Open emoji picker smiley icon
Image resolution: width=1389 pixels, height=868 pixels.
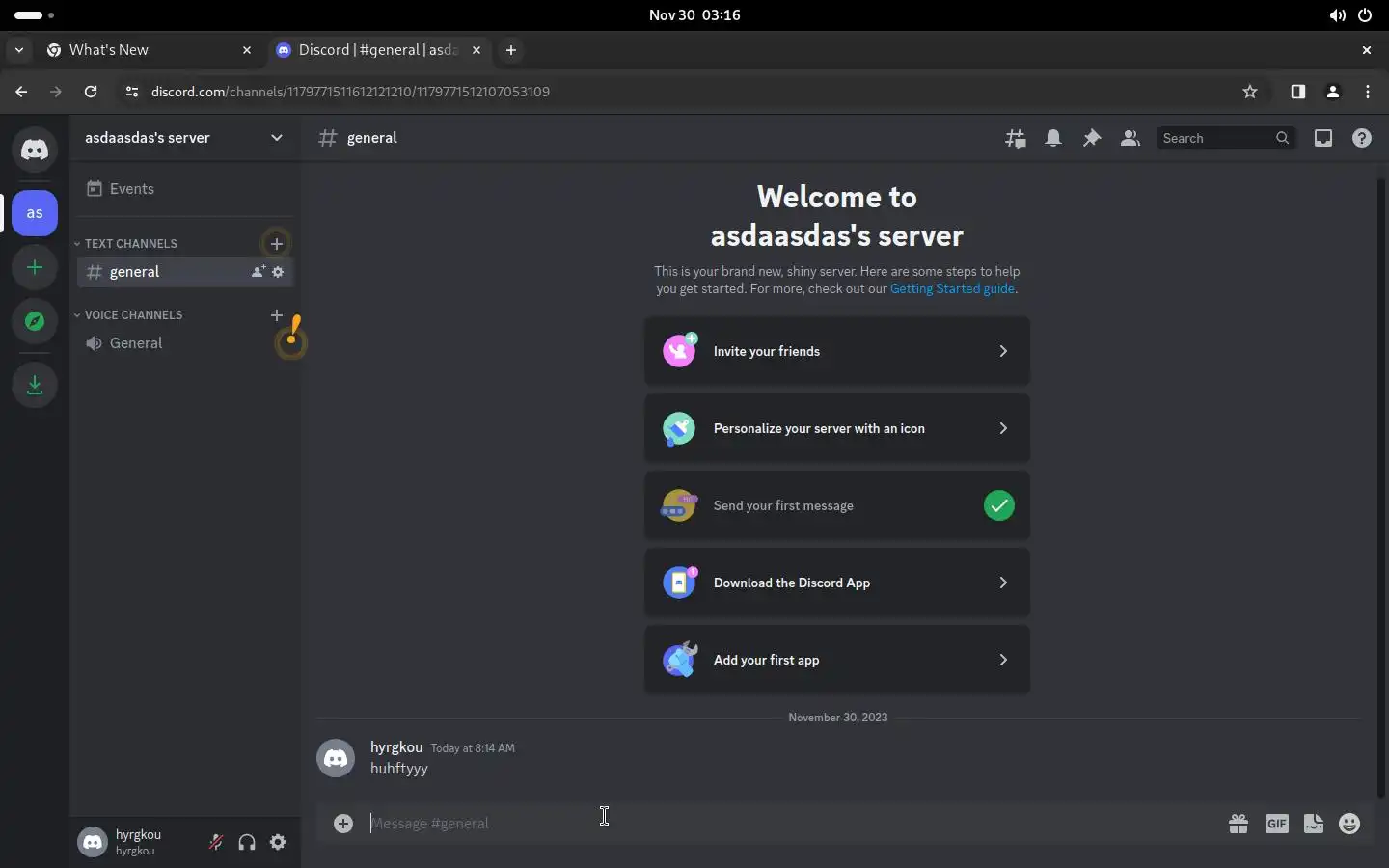[1349, 823]
